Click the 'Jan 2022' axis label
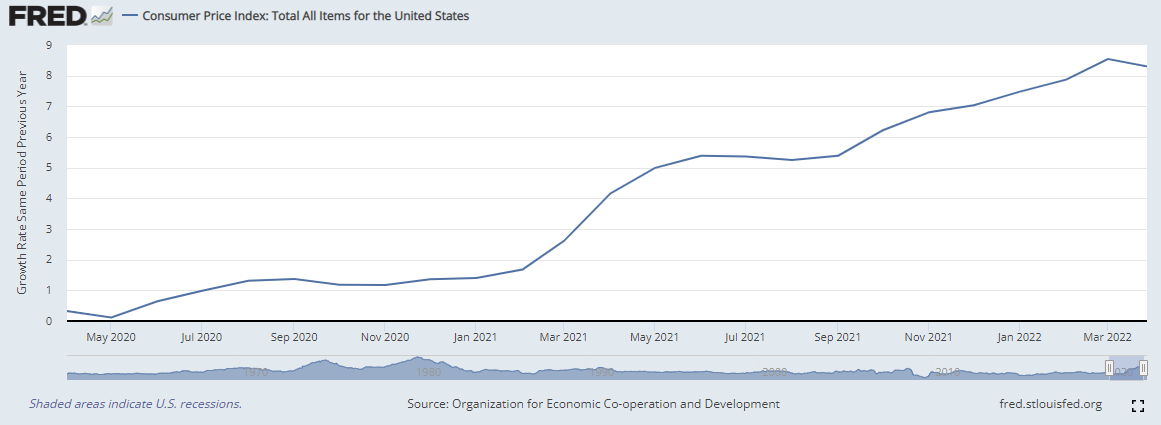The image size is (1161, 425). (x=1019, y=337)
